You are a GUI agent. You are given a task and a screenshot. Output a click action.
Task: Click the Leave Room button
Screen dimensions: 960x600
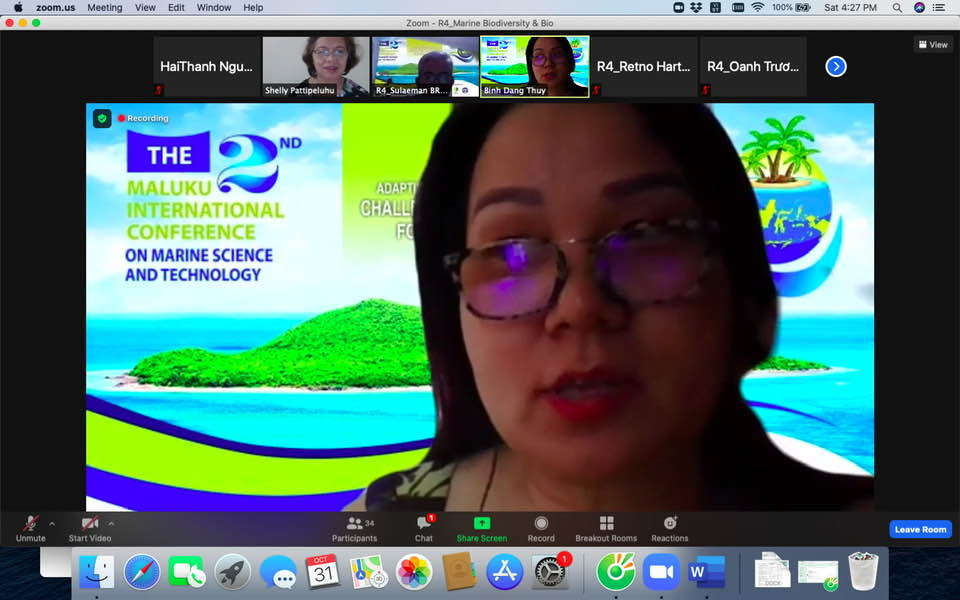click(x=920, y=529)
